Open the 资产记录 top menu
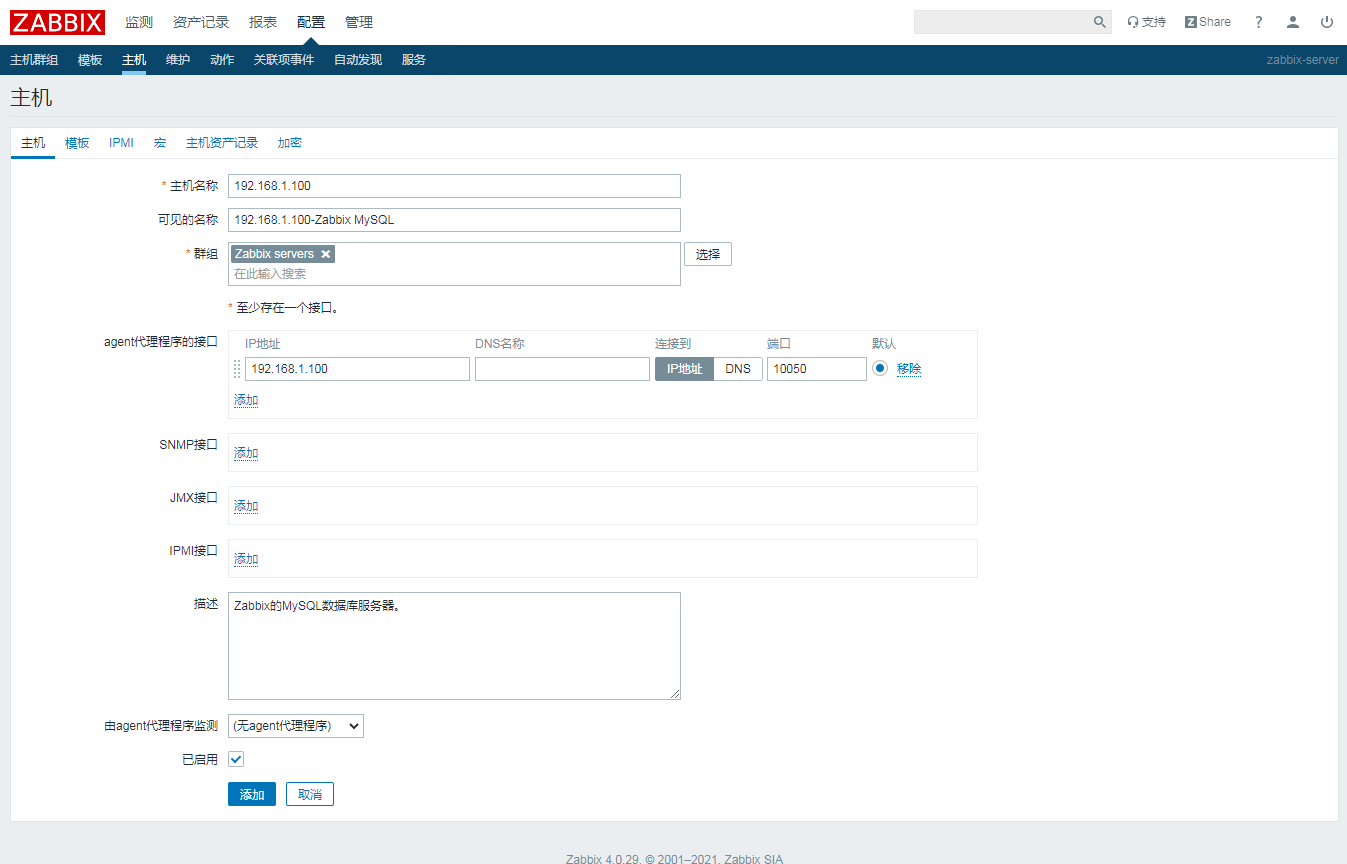Screen dimensions: 1347x864 pyautogui.click(x=201, y=22)
